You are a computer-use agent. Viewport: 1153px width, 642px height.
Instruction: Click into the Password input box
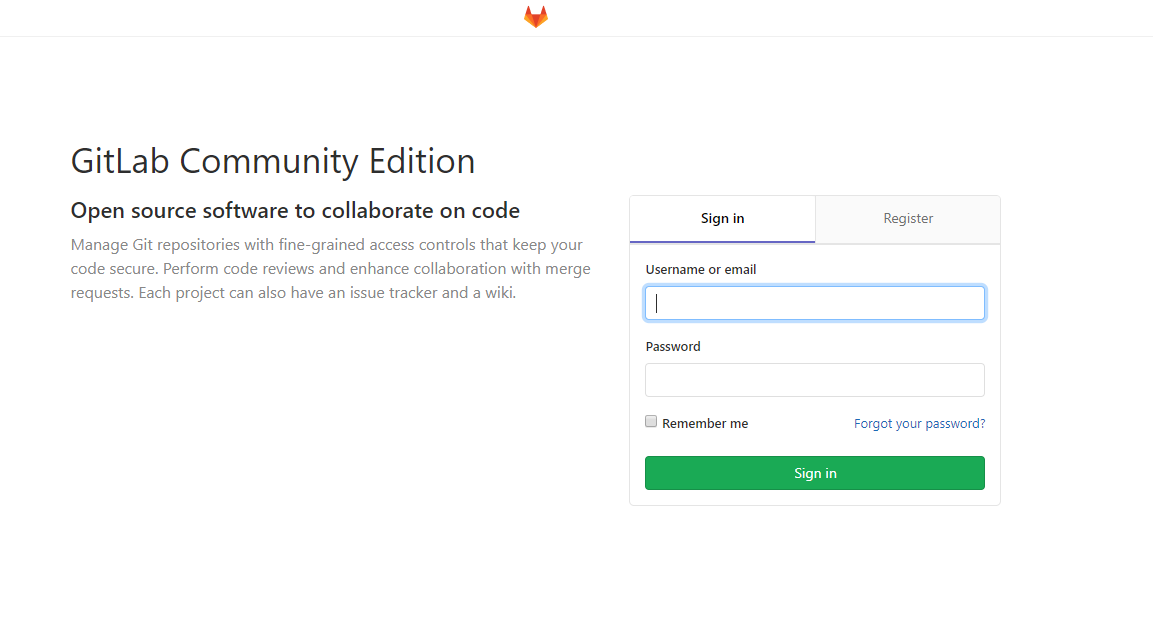pyautogui.click(x=815, y=380)
